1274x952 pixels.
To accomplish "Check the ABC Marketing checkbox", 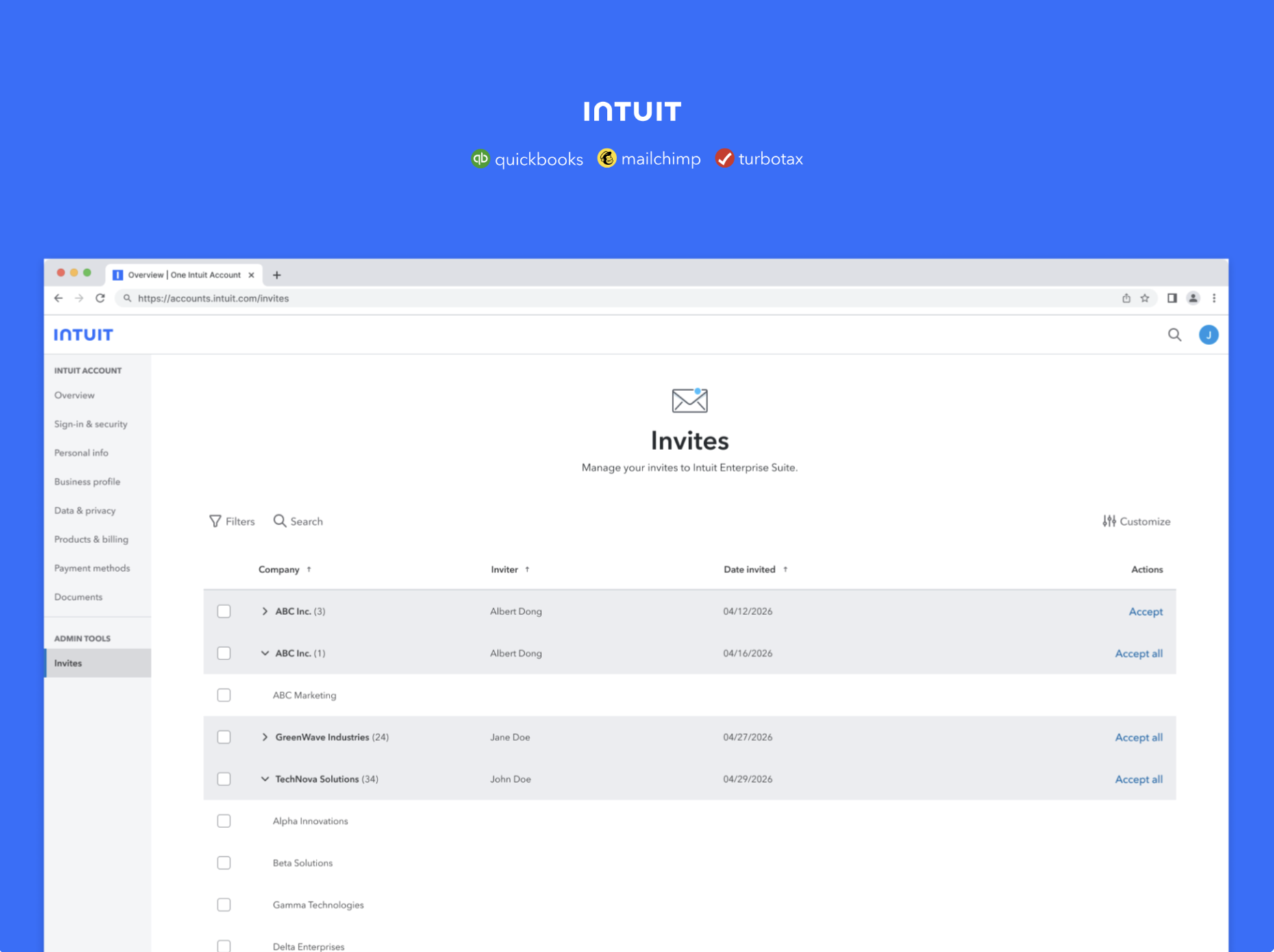I will 224,695.
